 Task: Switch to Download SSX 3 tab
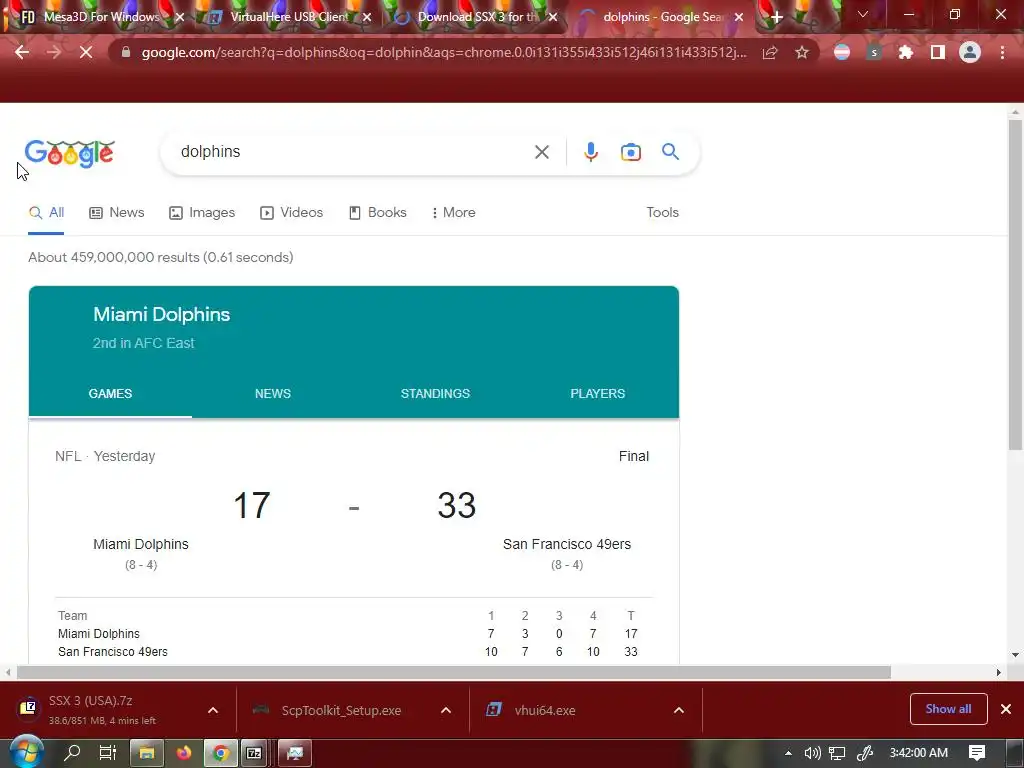point(477,17)
